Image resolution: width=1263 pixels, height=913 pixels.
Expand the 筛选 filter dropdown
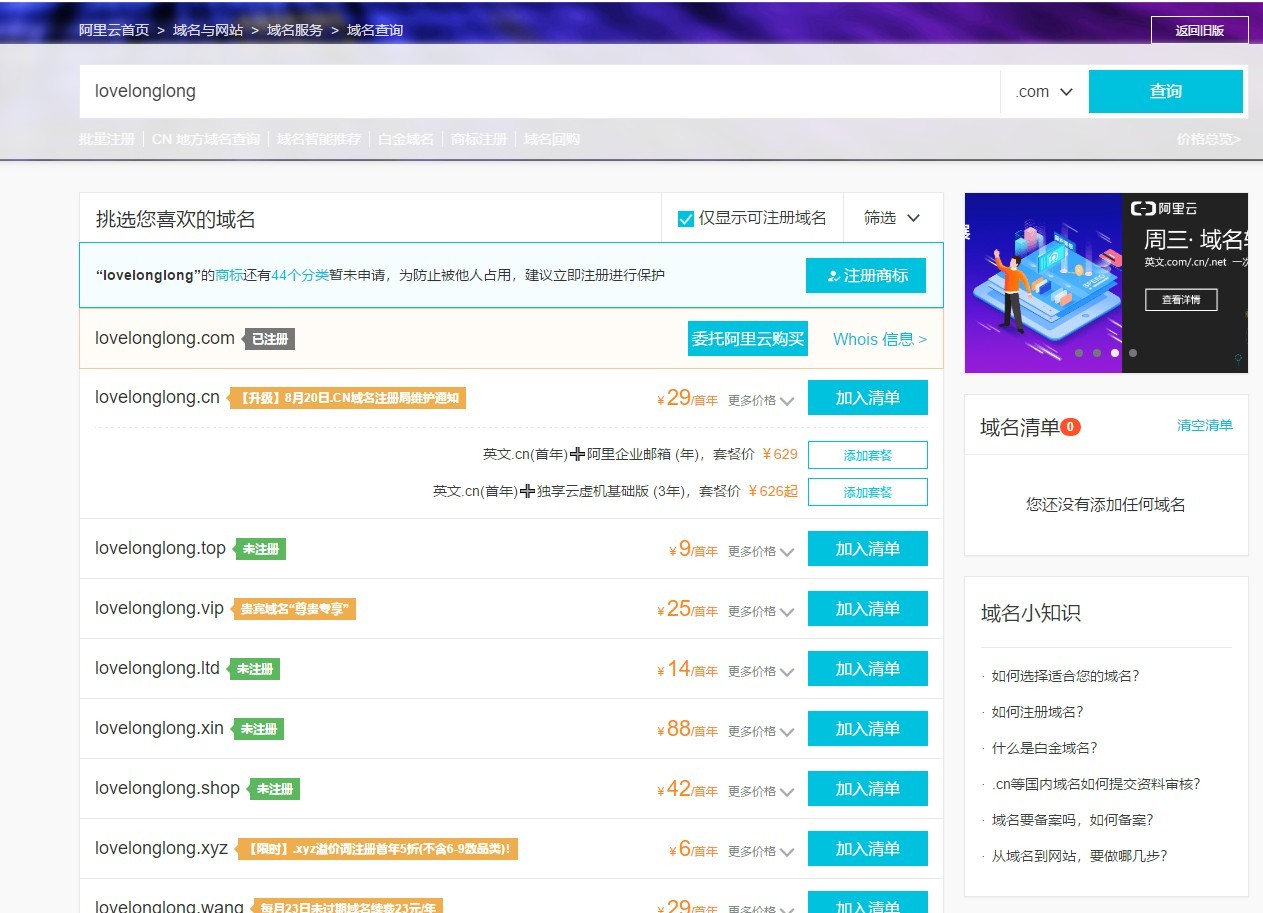tap(889, 217)
